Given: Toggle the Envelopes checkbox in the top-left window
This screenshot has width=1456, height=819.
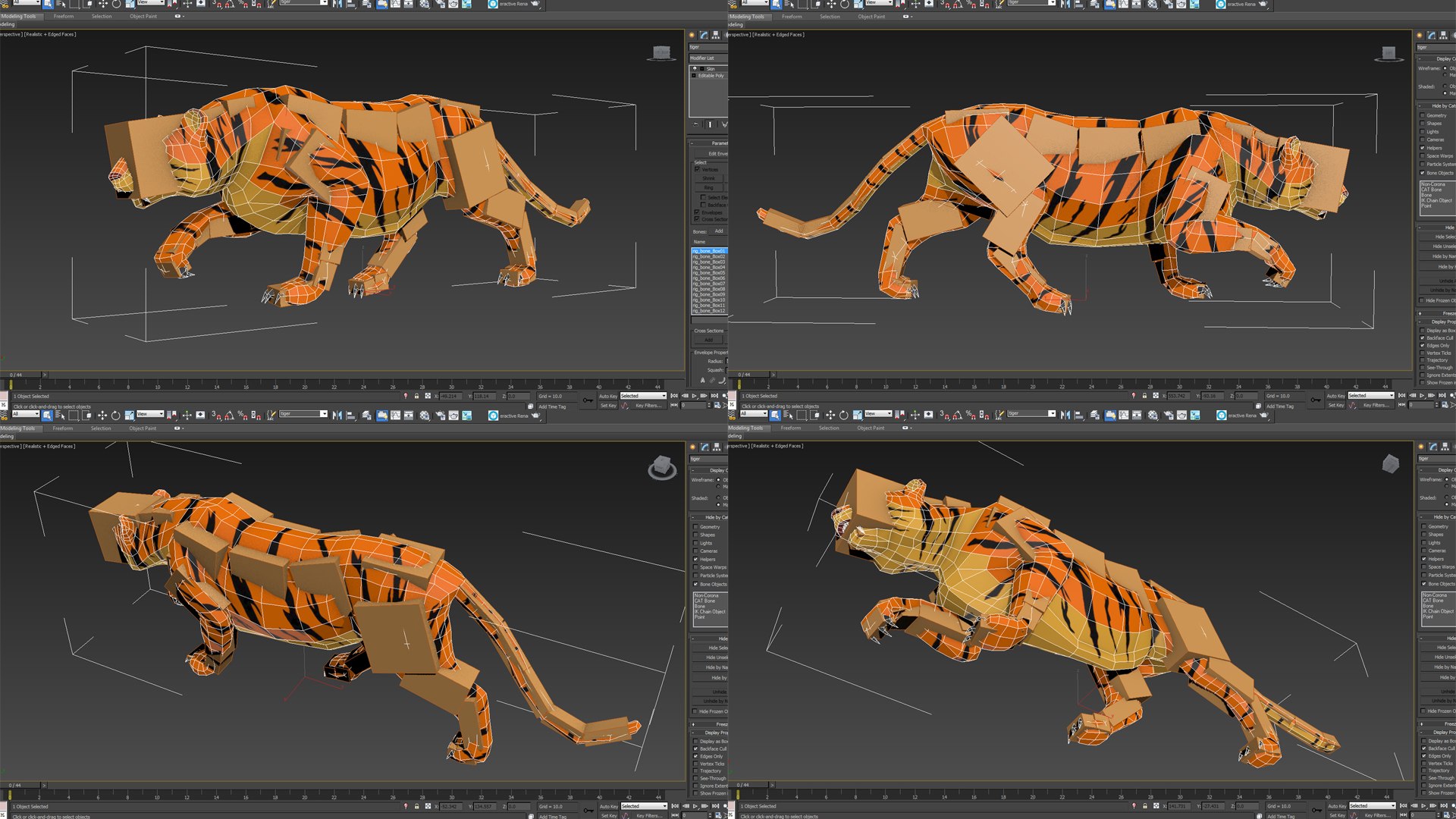Looking at the screenshot, I should coord(697,212).
